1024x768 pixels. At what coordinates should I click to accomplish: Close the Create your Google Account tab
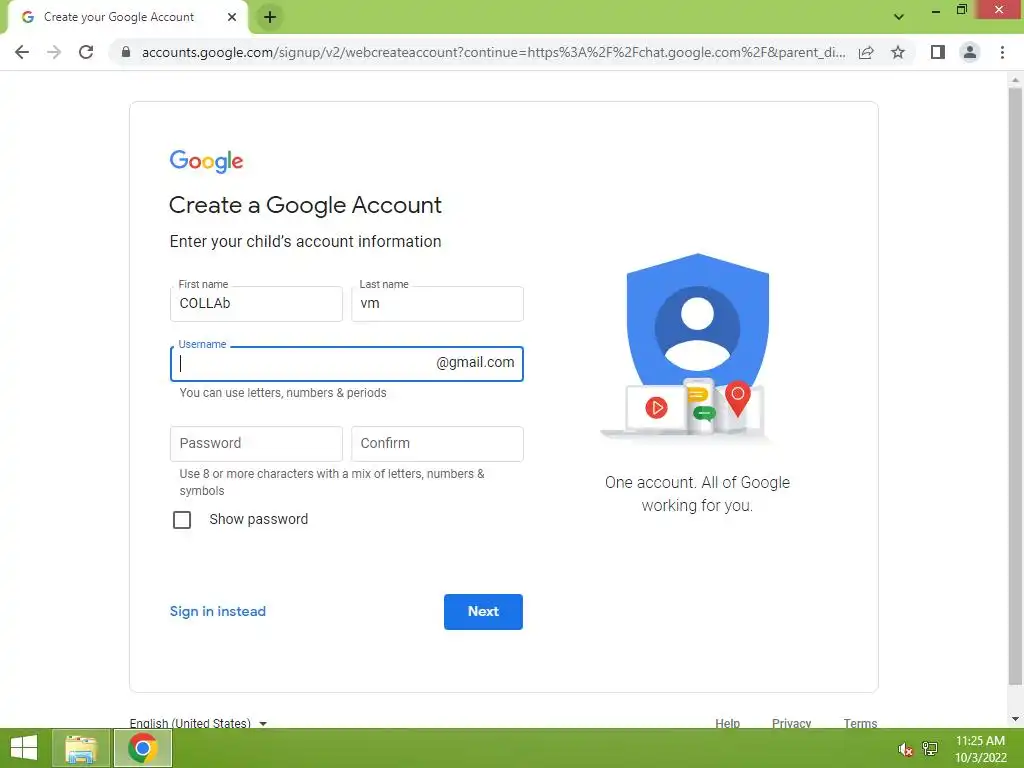(x=232, y=17)
